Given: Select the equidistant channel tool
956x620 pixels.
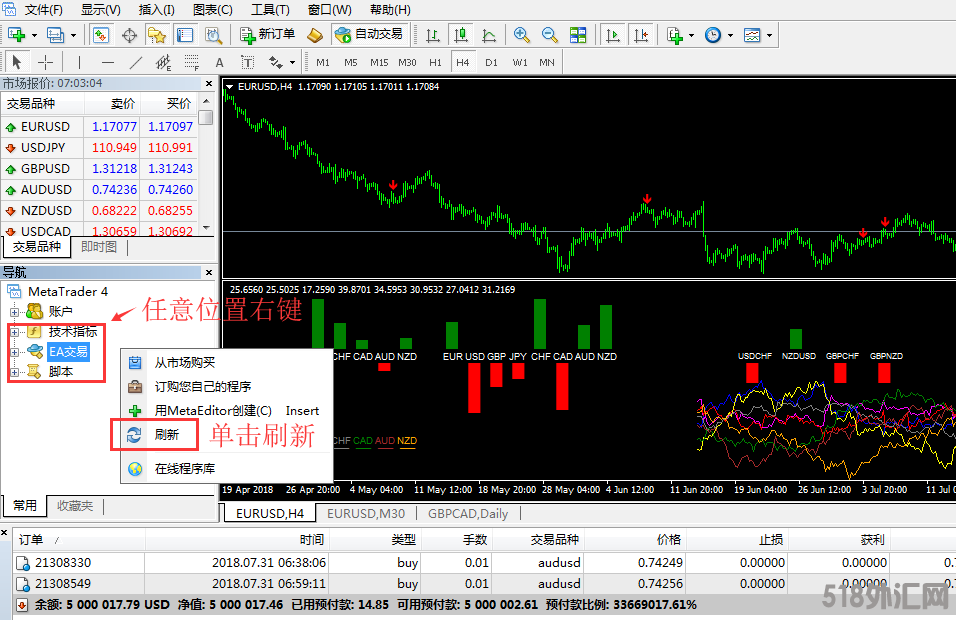Looking at the screenshot, I should (x=163, y=62).
